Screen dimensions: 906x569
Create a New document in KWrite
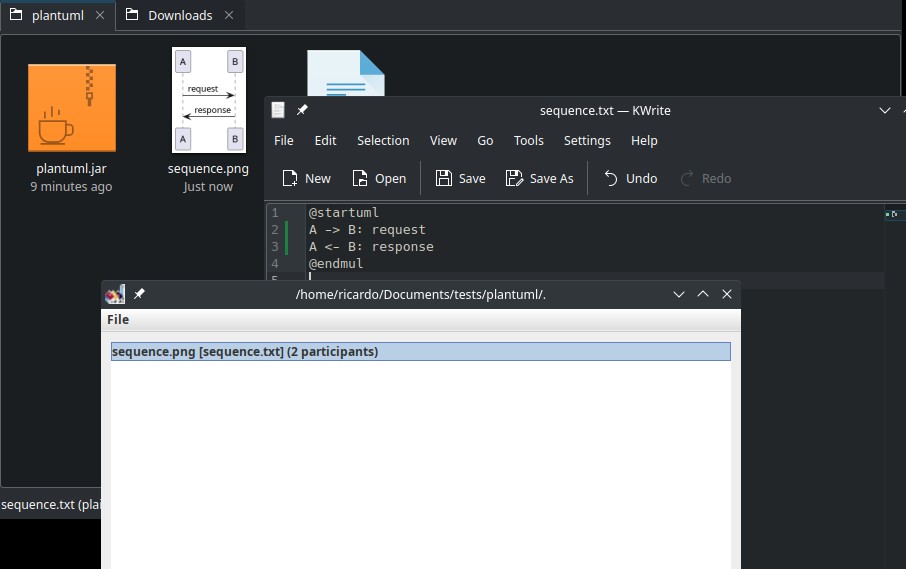(x=306, y=178)
